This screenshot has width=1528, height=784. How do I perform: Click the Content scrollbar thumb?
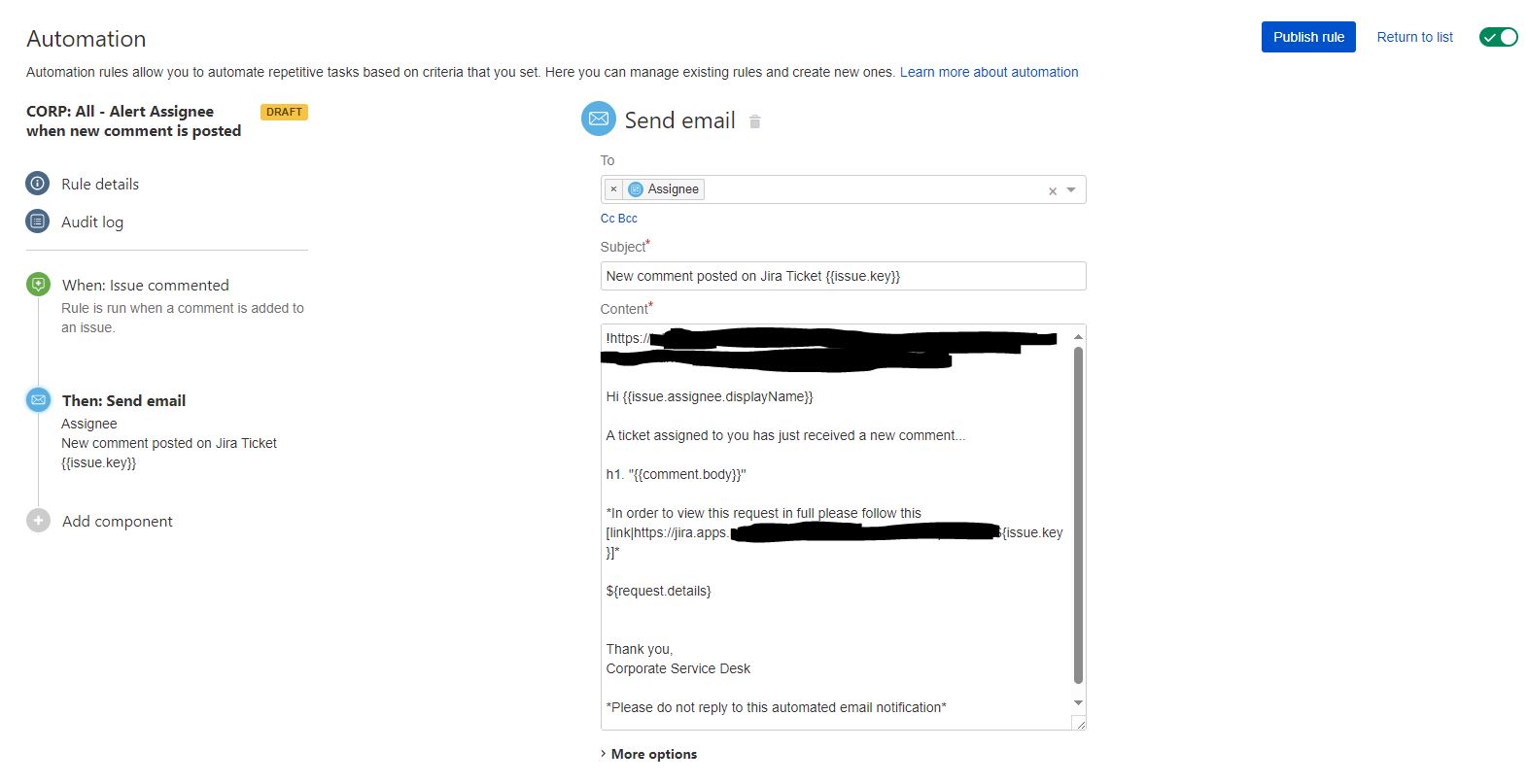(x=1078, y=515)
